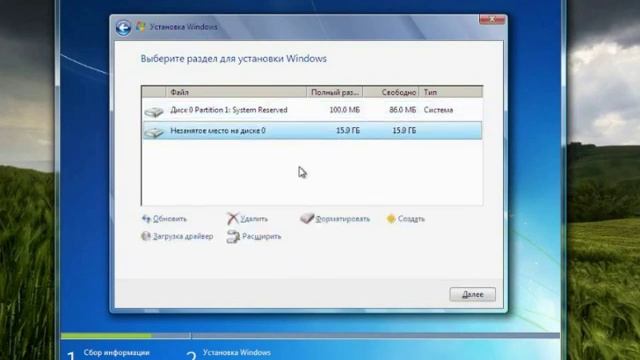Click the step 2 label Установка Windows

pos(237,353)
